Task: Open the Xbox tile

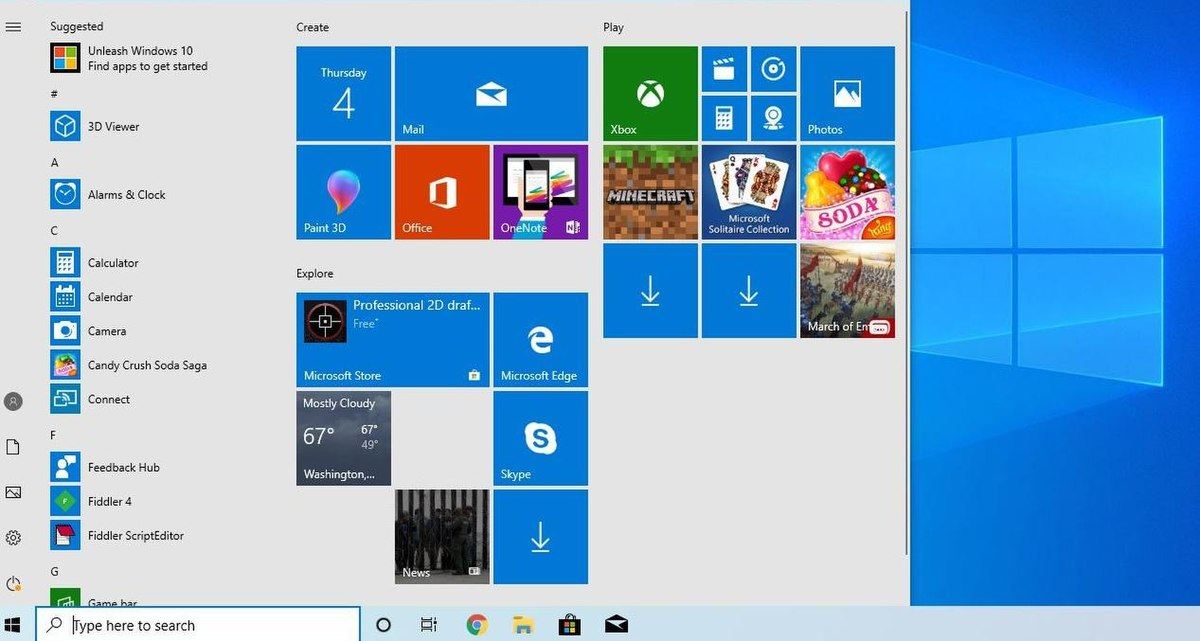Action: click(650, 93)
